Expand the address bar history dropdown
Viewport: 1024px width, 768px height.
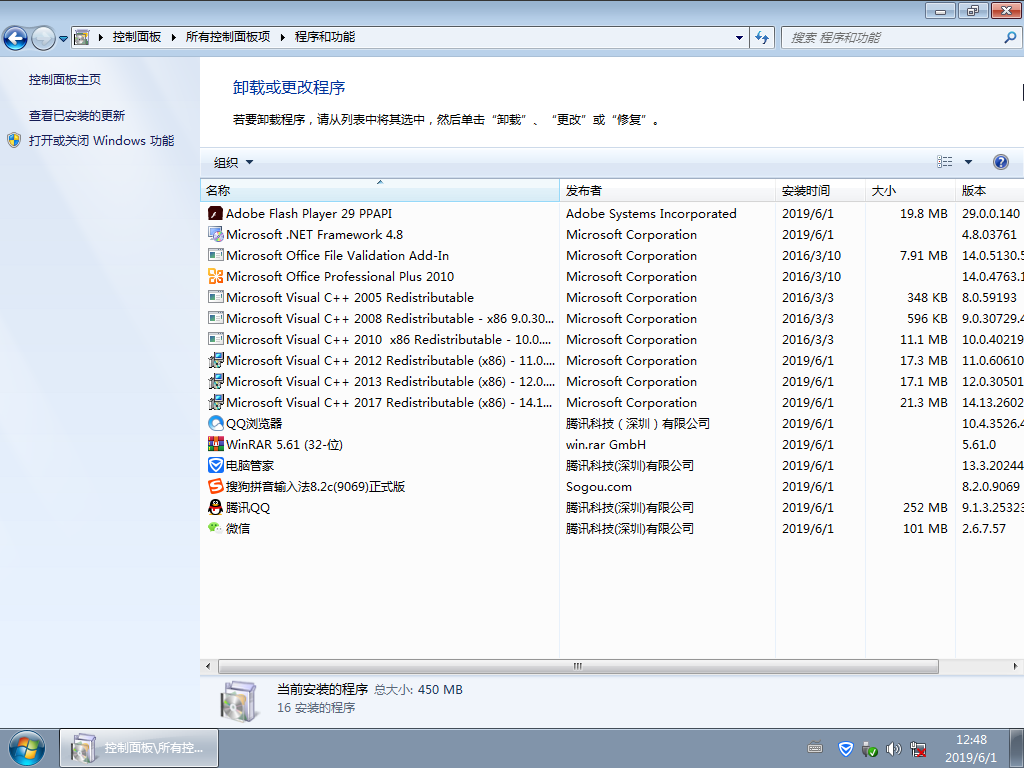[x=739, y=37]
